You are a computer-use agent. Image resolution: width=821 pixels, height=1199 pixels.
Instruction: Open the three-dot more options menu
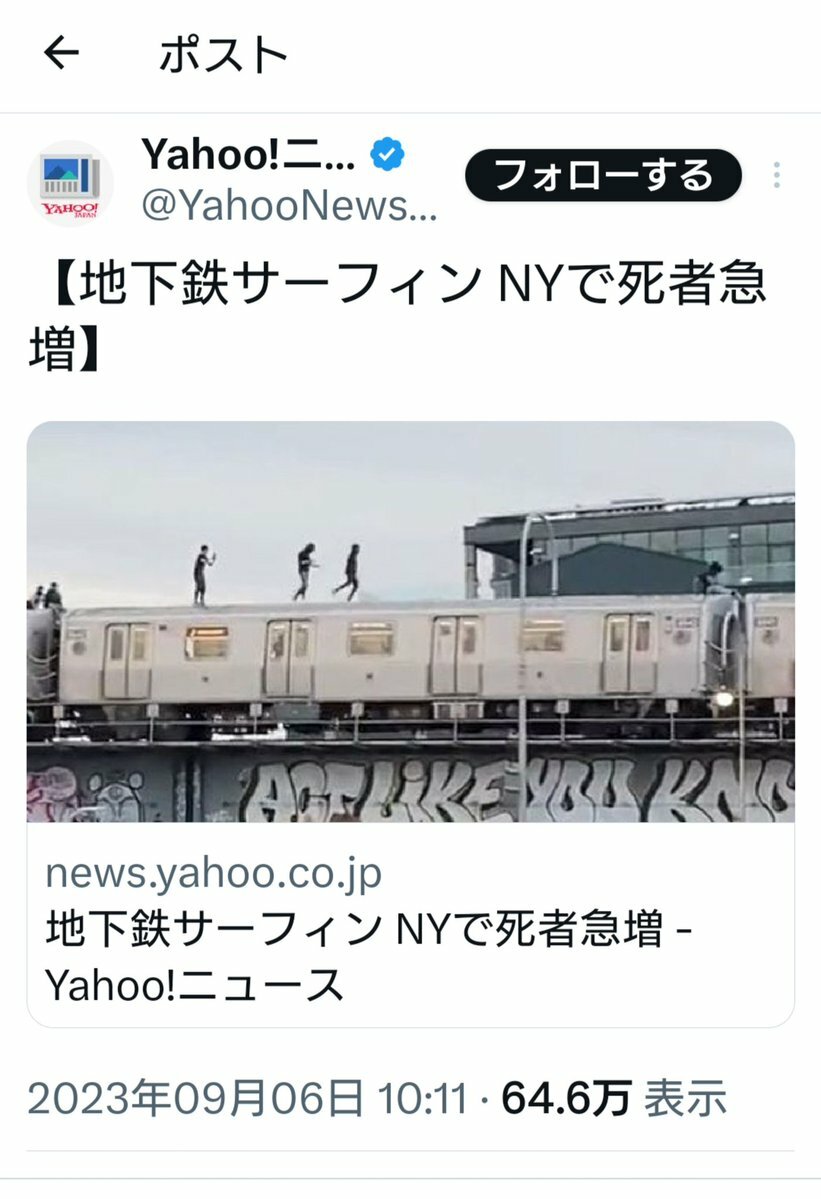point(777,175)
